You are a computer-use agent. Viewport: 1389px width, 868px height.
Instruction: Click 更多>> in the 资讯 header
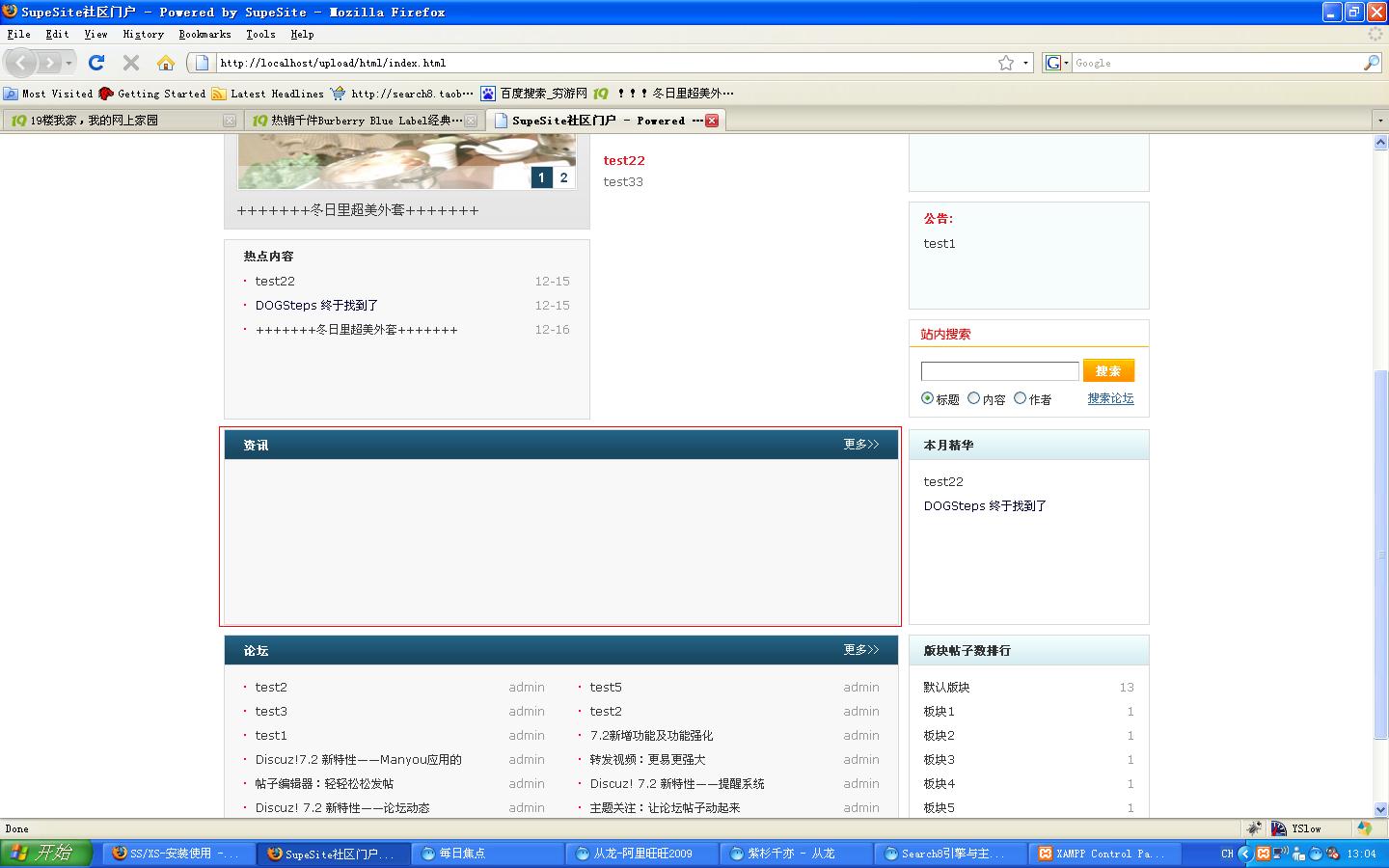[x=861, y=445]
